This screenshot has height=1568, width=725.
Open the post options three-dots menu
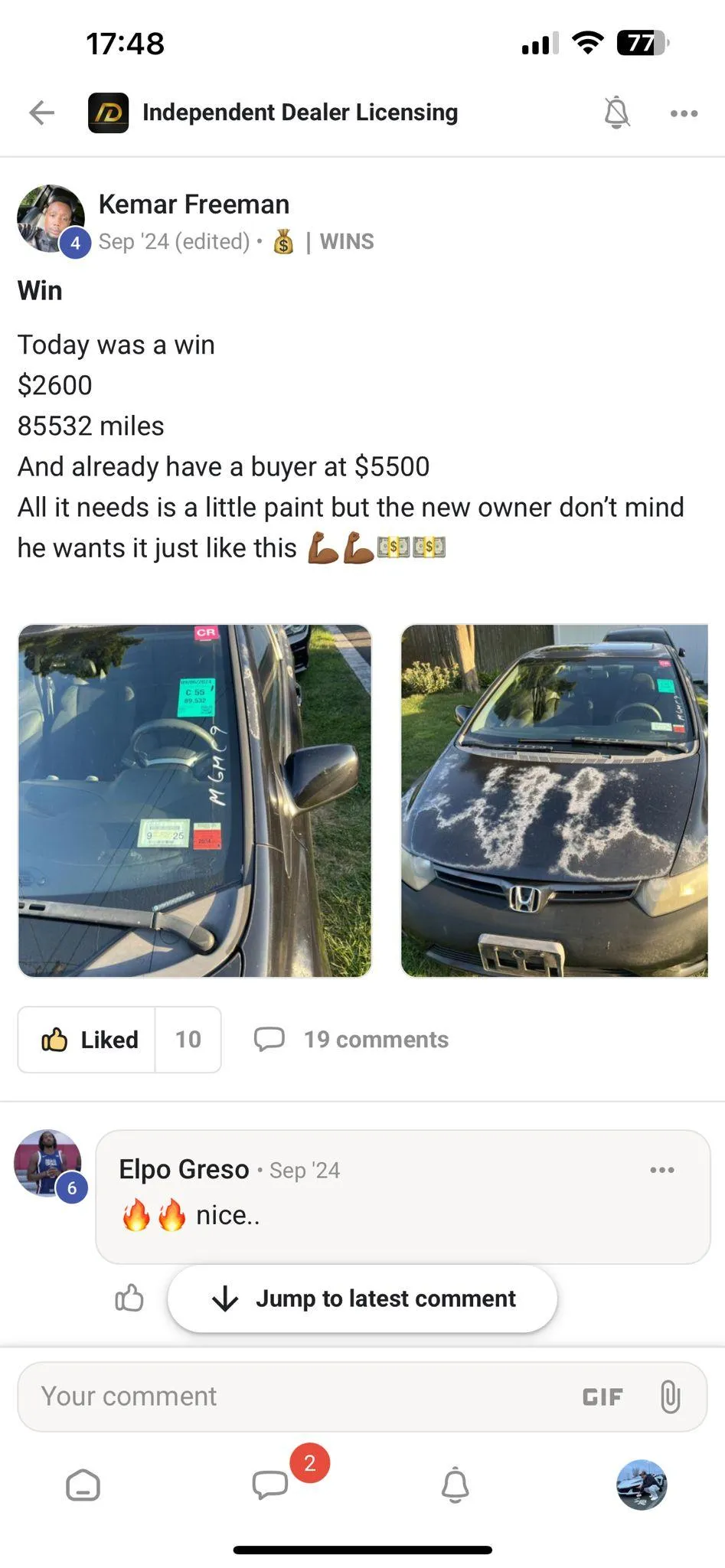pos(684,113)
